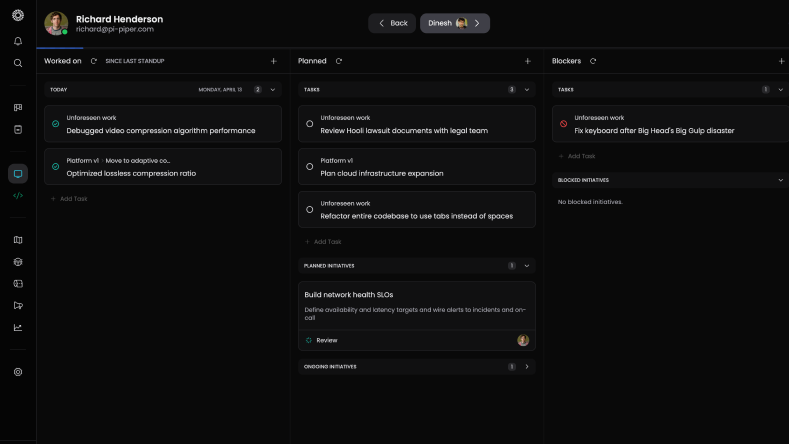Screen dimensions: 789x444
Task: Click the plus icon in Planned column header
Action: point(527,61)
